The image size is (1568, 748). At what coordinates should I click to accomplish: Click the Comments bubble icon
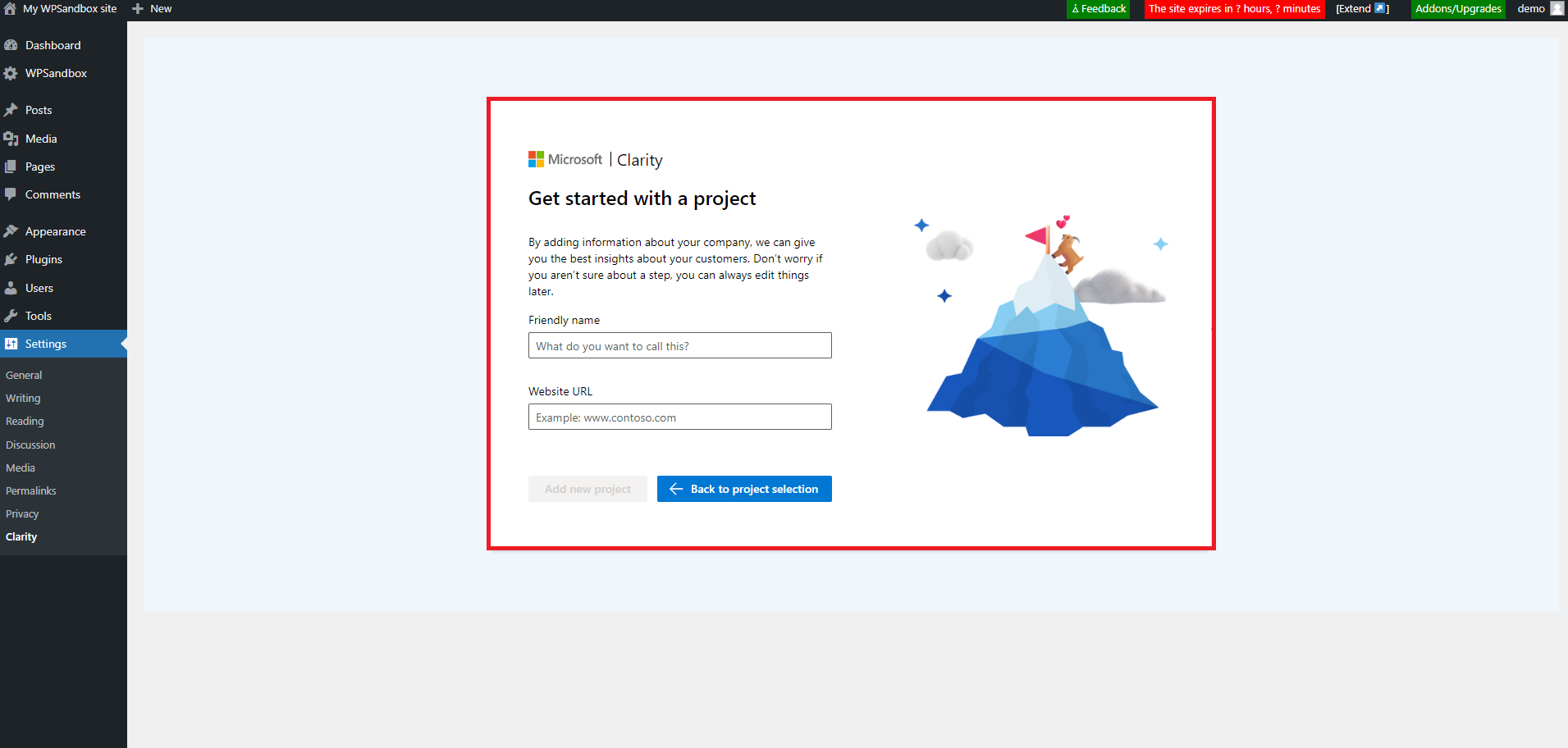(11, 194)
